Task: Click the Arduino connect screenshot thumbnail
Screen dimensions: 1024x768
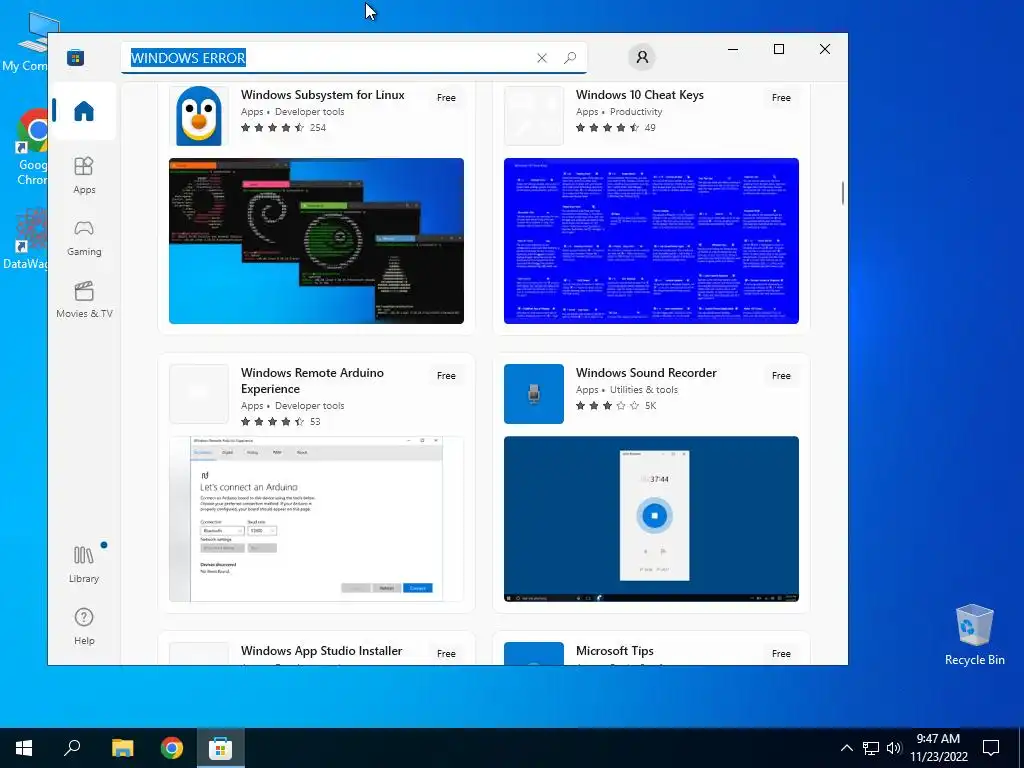Action: click(x=316, y=519)
